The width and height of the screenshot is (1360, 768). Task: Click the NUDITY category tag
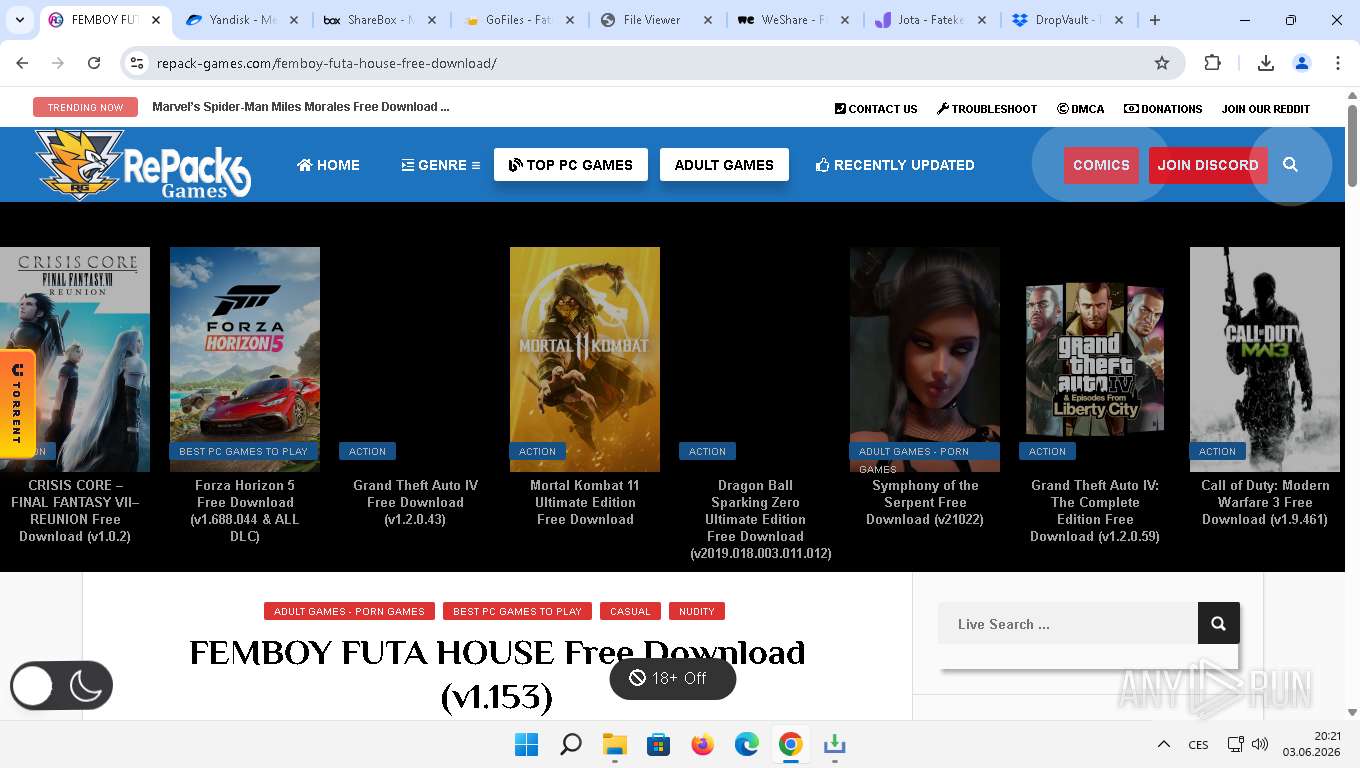coord(697,611)
